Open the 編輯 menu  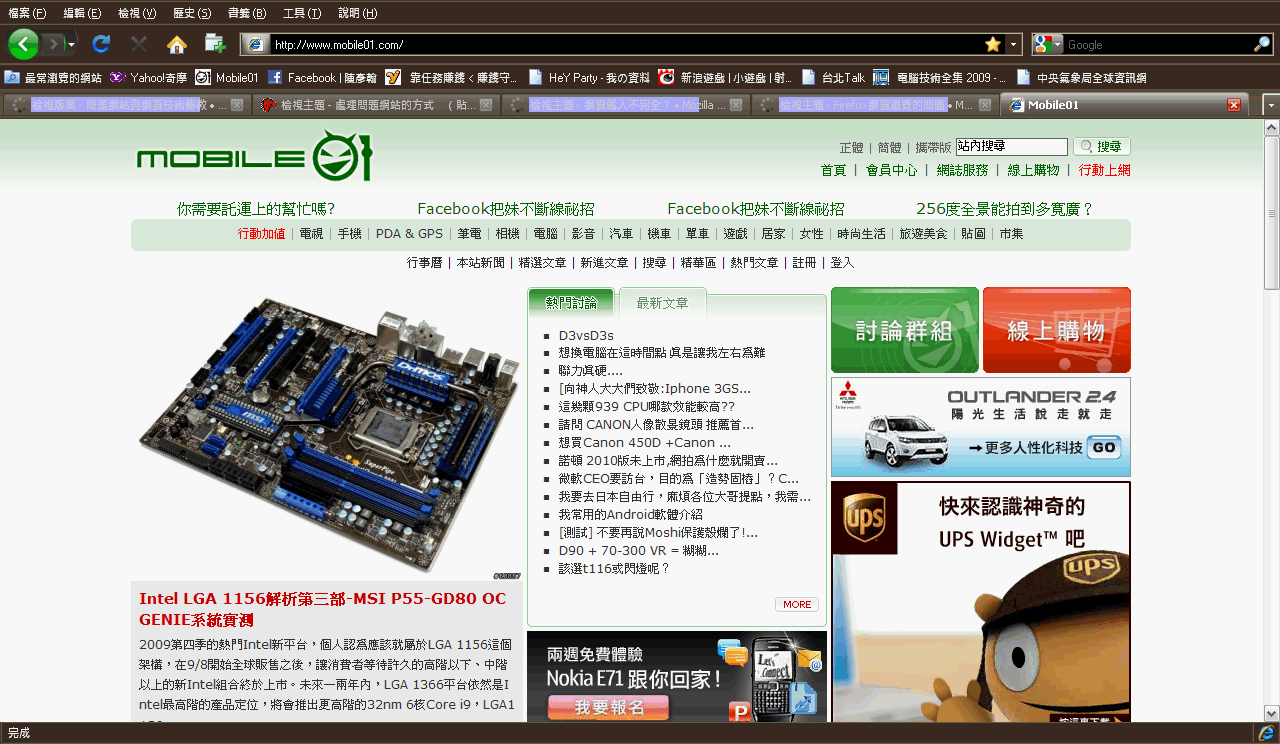(x=82, y=13)
